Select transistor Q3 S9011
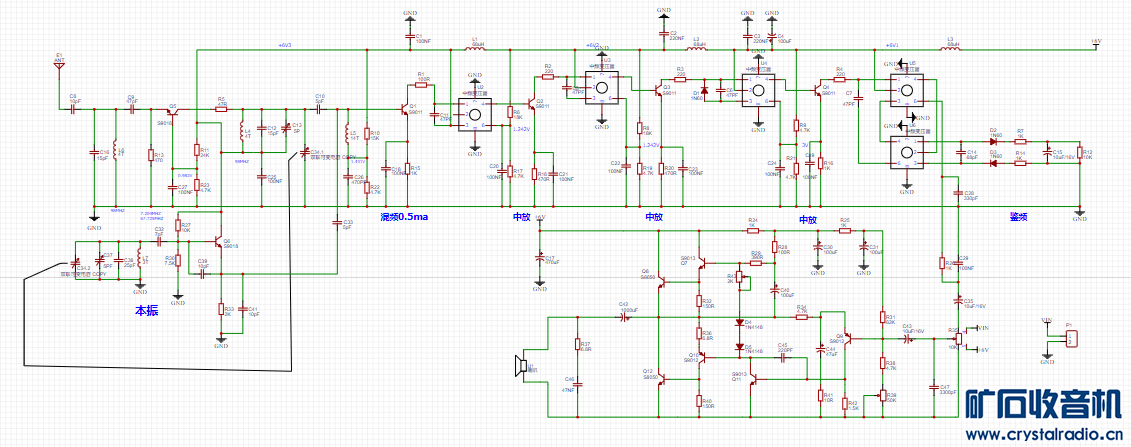The height and width of the screenshot is (447, 1131). tap(659, 91)
